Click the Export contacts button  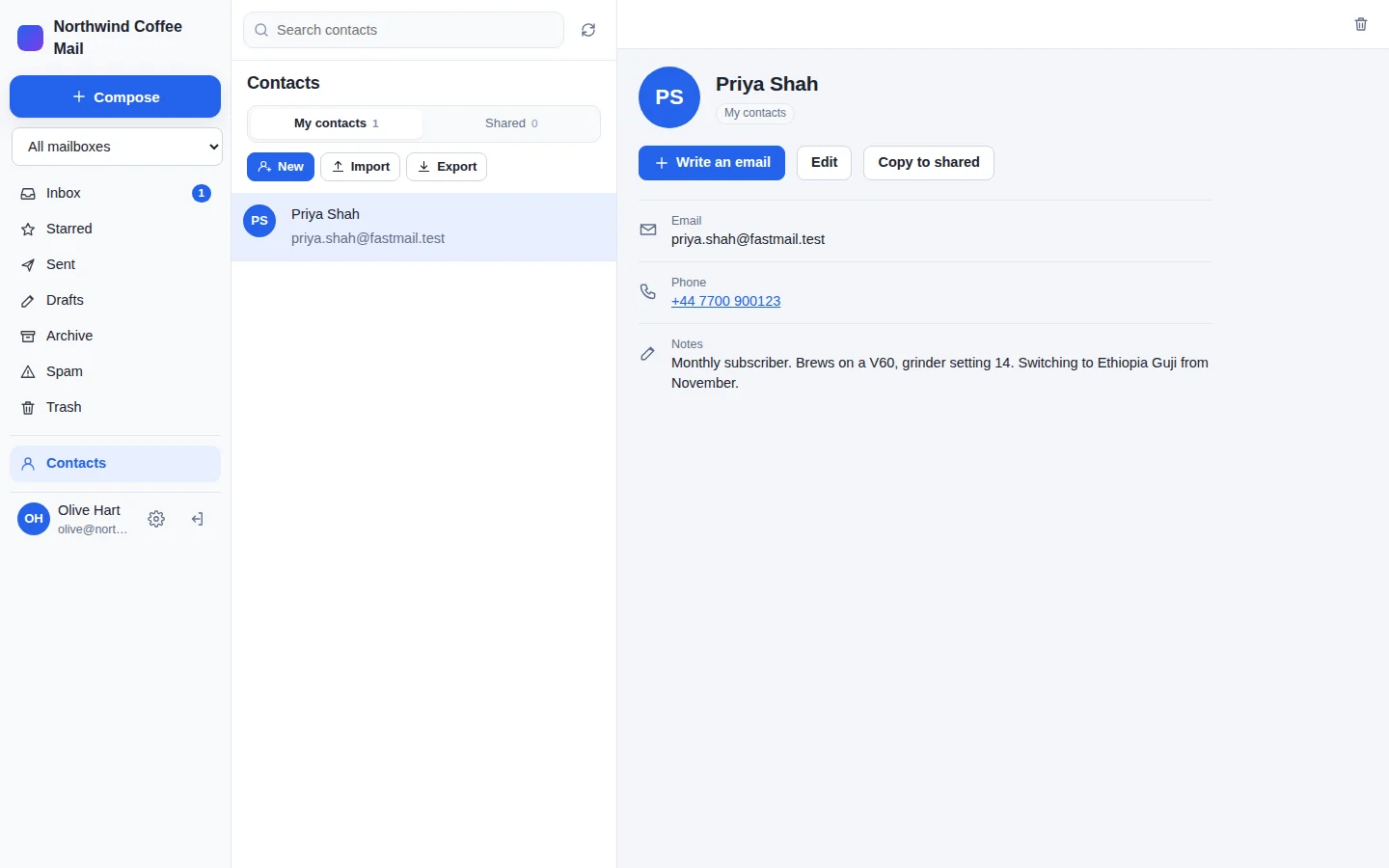tap(447, 167)
